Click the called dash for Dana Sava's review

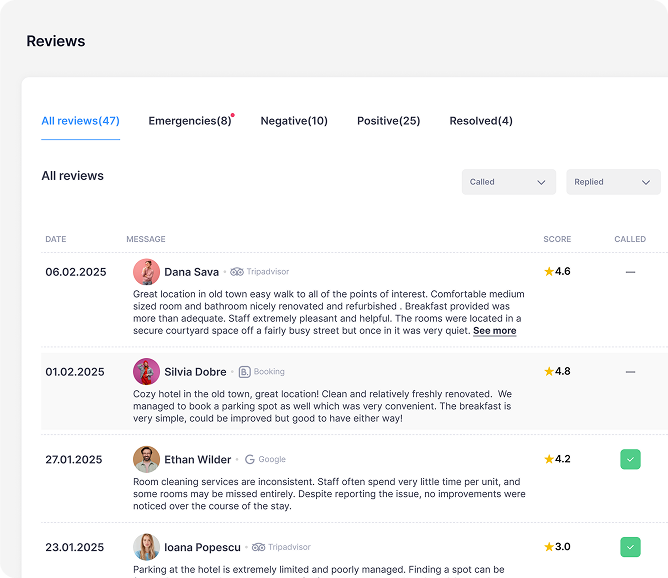631,272
